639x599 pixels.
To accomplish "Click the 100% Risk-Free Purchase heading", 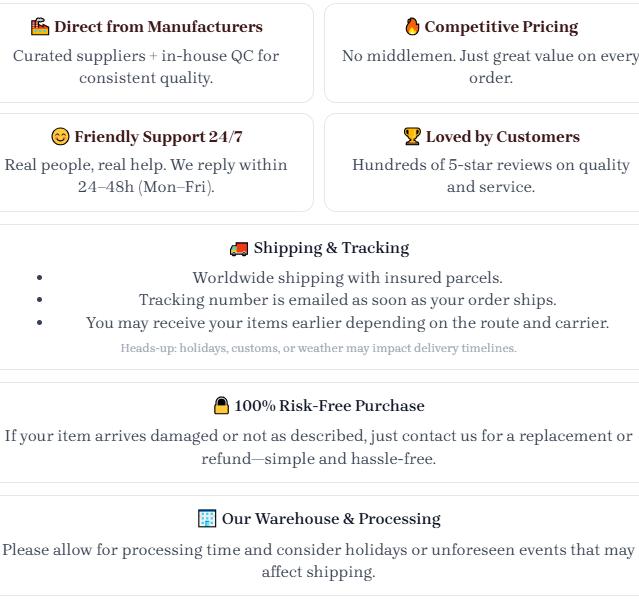I will (329, 406).
